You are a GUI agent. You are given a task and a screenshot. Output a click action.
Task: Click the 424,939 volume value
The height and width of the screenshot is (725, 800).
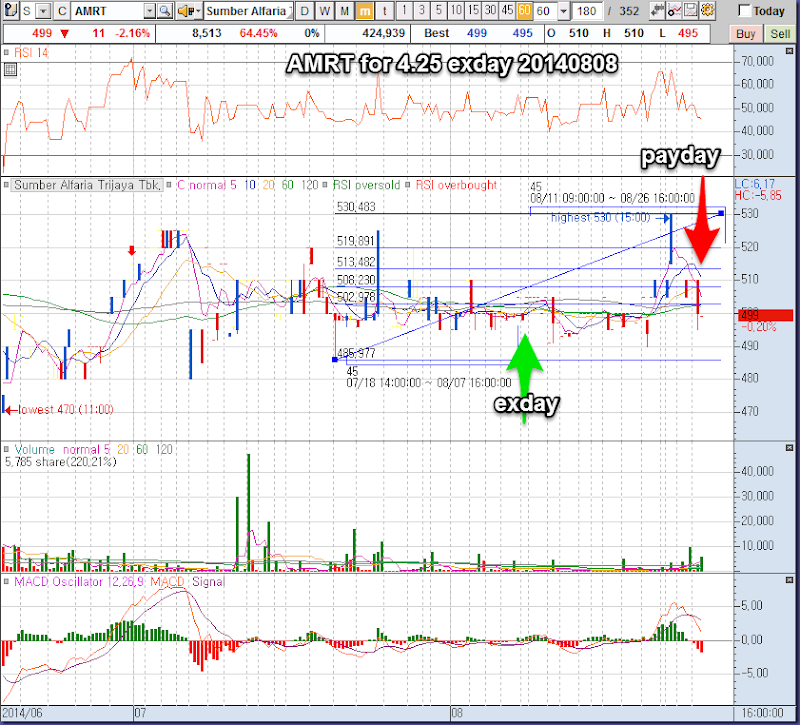383,34
